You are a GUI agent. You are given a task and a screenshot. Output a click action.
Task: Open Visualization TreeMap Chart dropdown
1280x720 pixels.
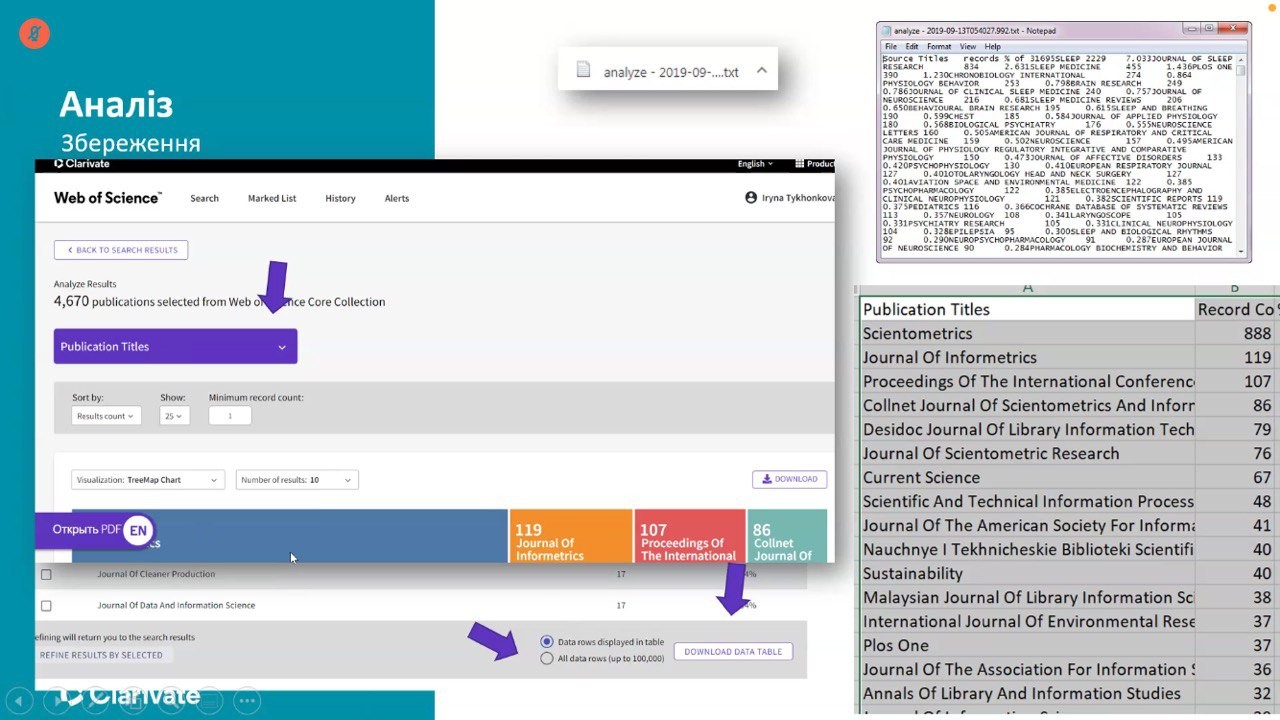(148, 480)
